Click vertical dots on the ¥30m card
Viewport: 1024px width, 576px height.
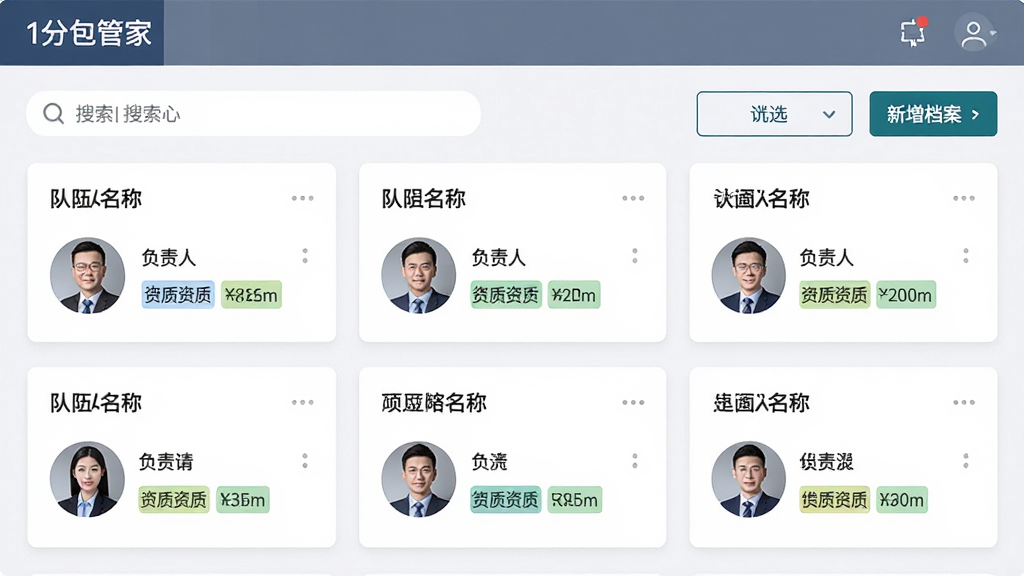click(966, 461)
